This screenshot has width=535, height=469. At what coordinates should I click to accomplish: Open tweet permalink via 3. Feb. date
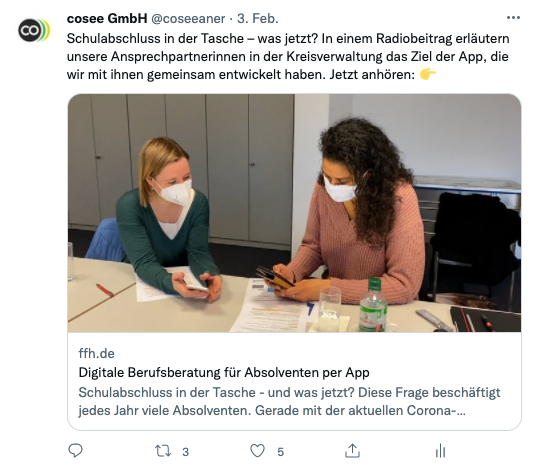(x=258, y=19)
